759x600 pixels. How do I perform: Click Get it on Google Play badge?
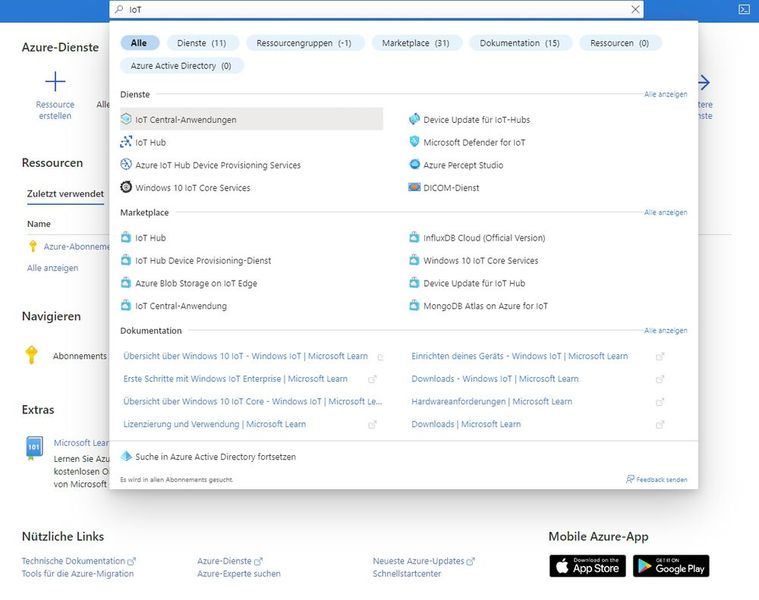click(x=671, y=566)
